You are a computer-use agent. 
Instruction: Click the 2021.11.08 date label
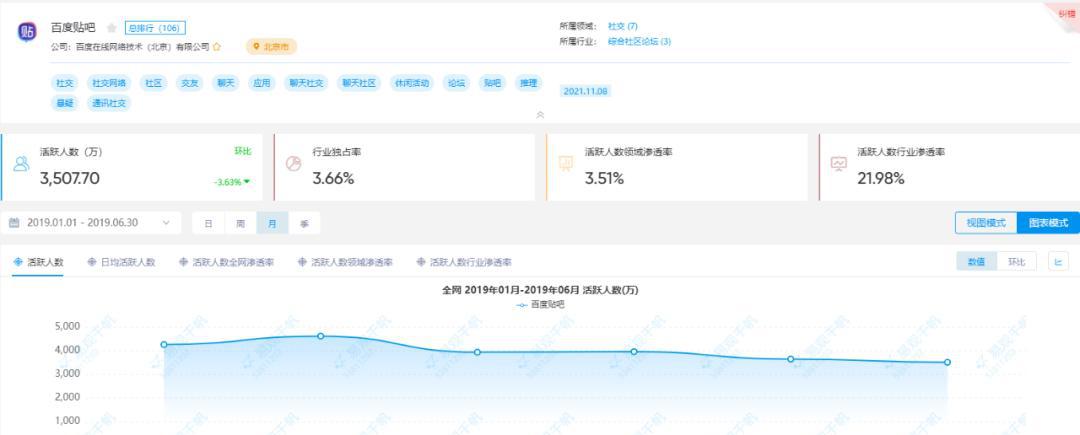click(585, 91)
